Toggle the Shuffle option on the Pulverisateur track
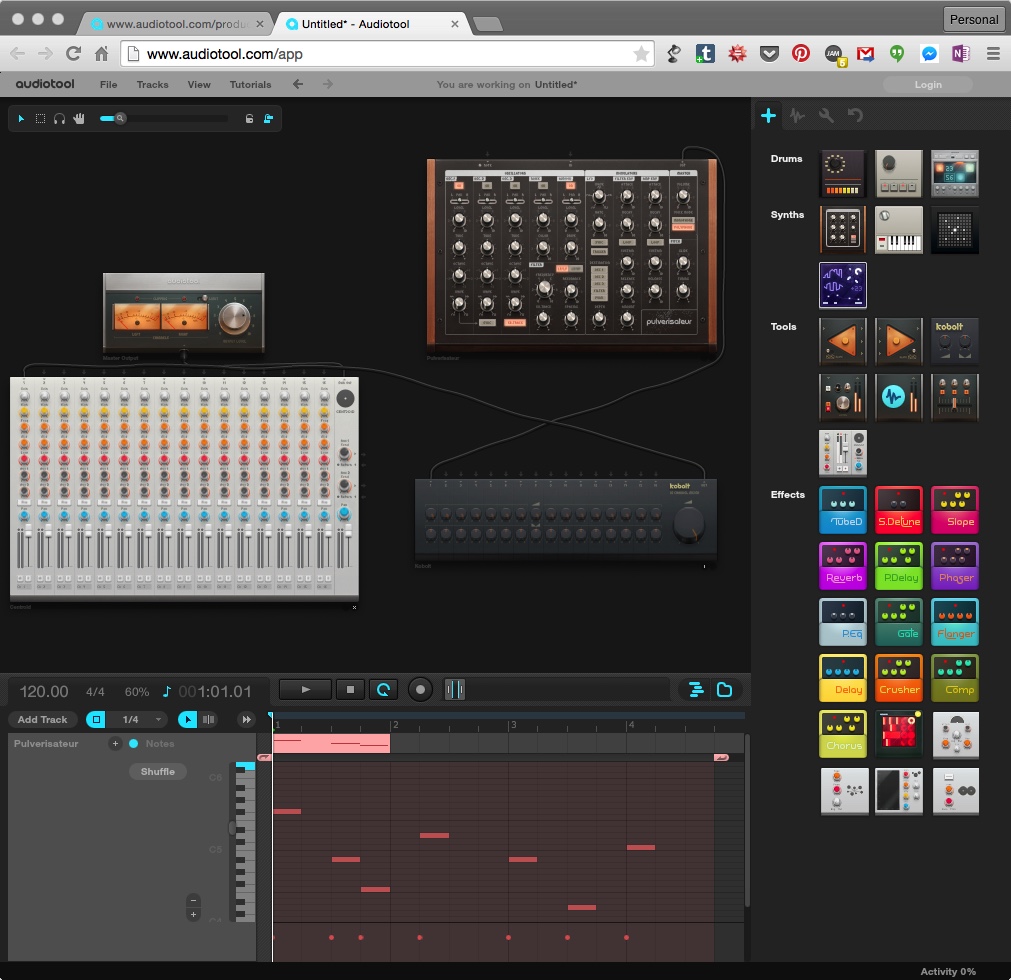1011x980 pixels. pos(157,771)
